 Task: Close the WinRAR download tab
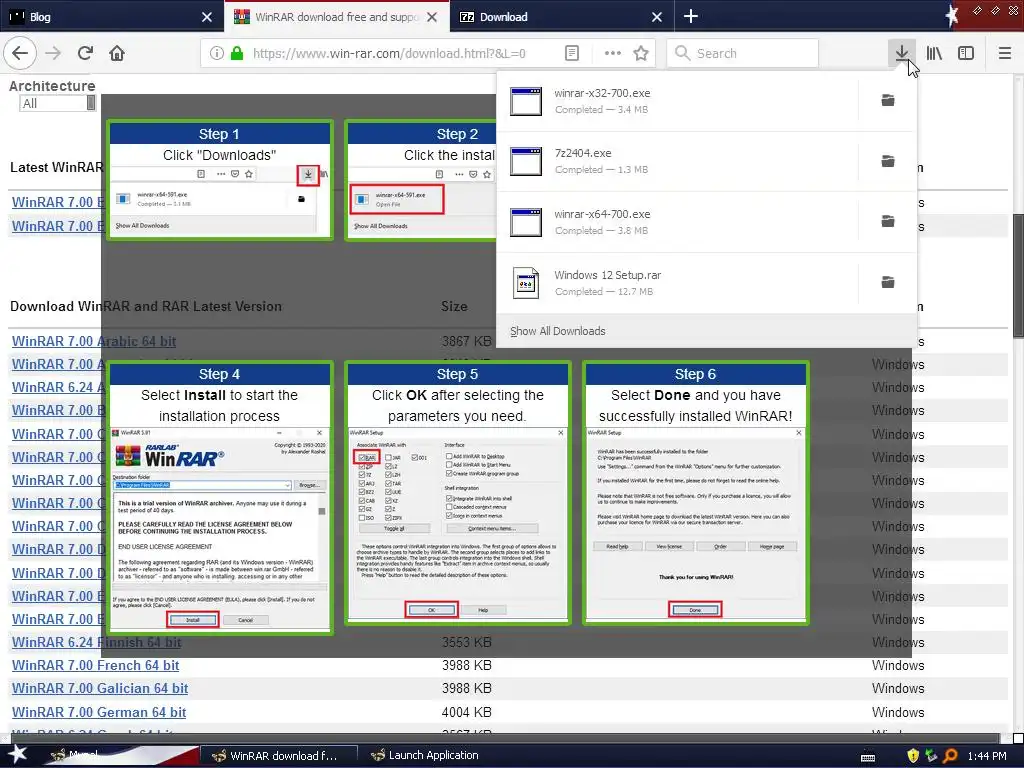(432, 17)
